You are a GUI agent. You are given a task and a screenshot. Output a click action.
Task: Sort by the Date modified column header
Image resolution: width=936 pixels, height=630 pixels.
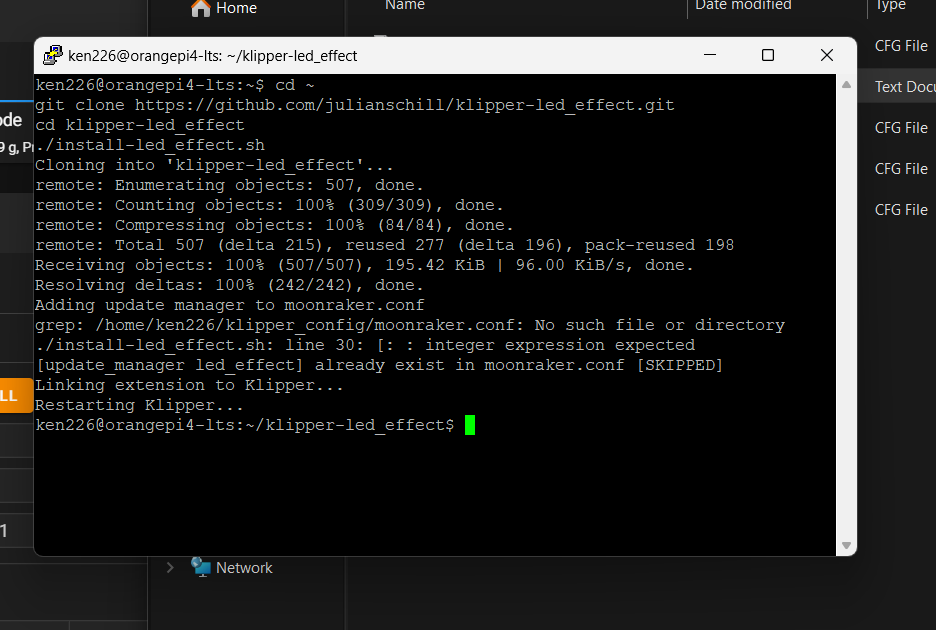tap(743, 5)
